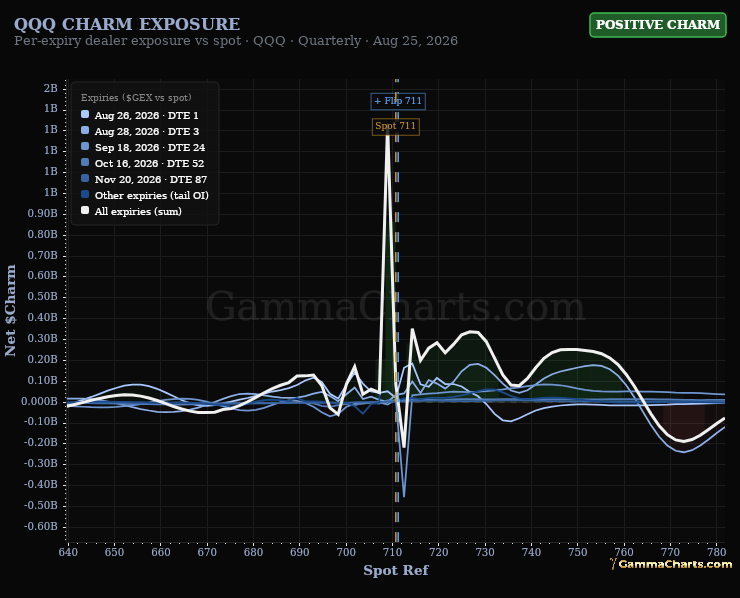Screen dimensions: 740x598
Task: Click the 670 x-axis tick label
Action: [x=207, y=552]
